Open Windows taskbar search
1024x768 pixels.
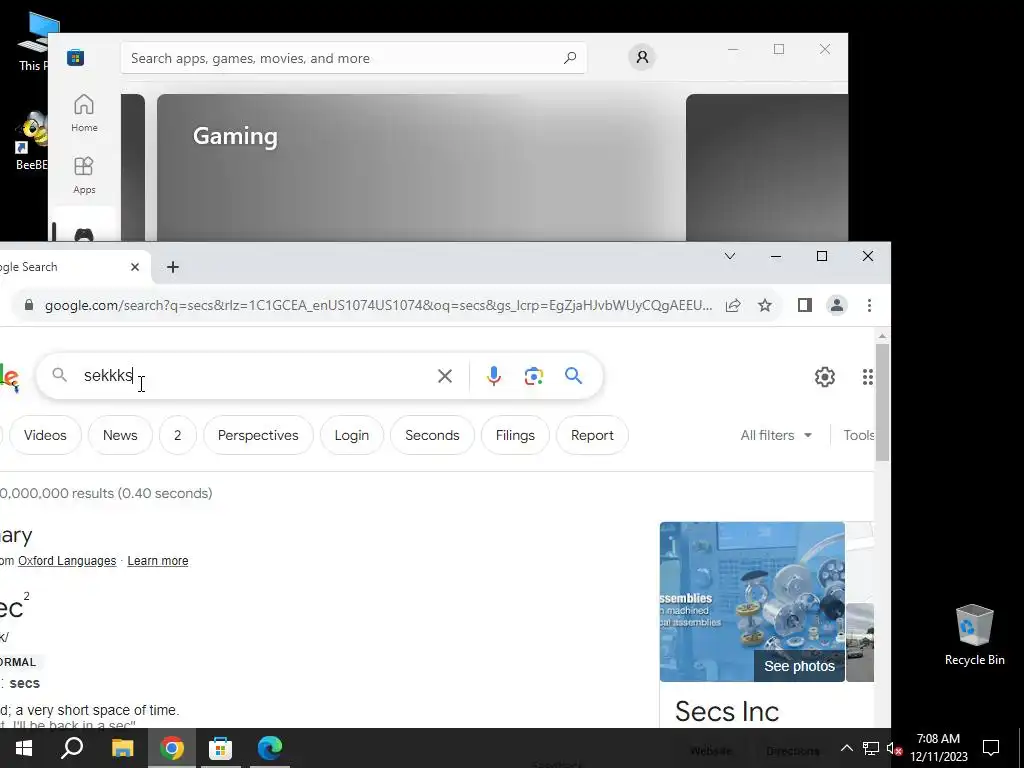pos(72,748)
